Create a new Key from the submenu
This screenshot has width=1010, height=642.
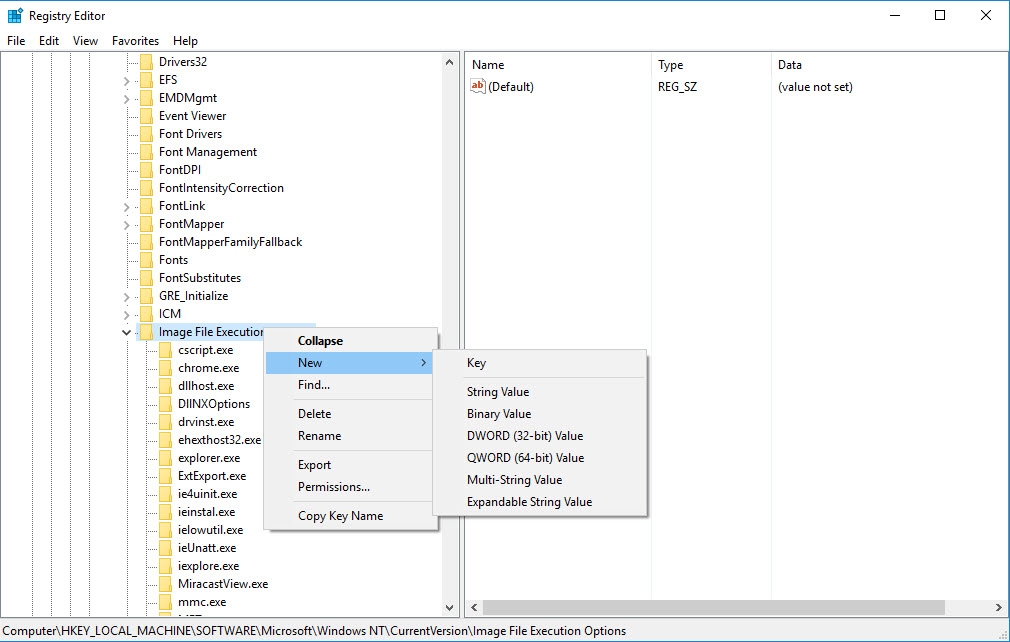pyautogui.click(x=476, y=363)
